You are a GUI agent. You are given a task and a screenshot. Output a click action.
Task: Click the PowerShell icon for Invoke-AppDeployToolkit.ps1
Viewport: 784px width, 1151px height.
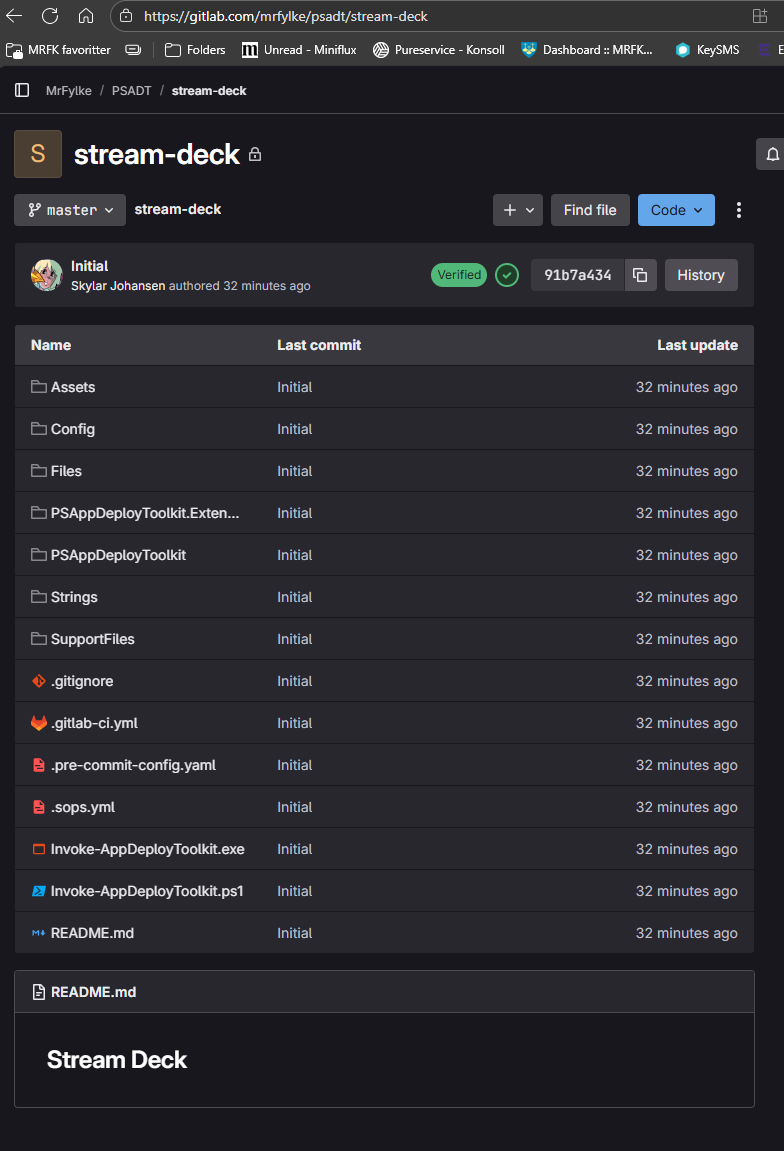point(39,891)
